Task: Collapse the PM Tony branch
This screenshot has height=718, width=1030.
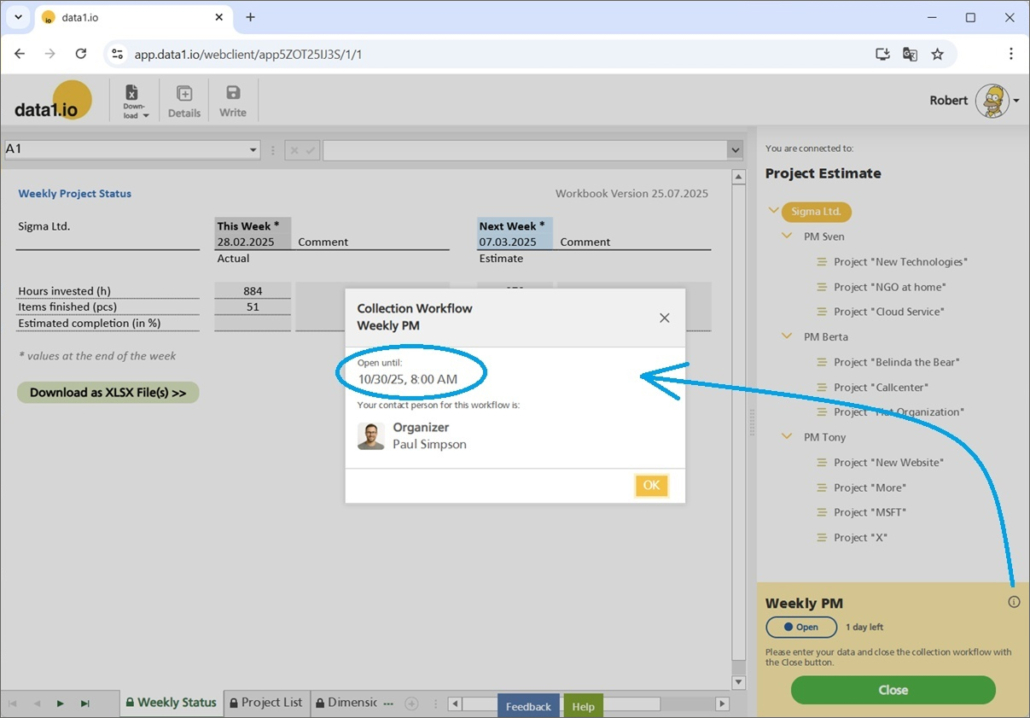Action: (x=787, y=437)
